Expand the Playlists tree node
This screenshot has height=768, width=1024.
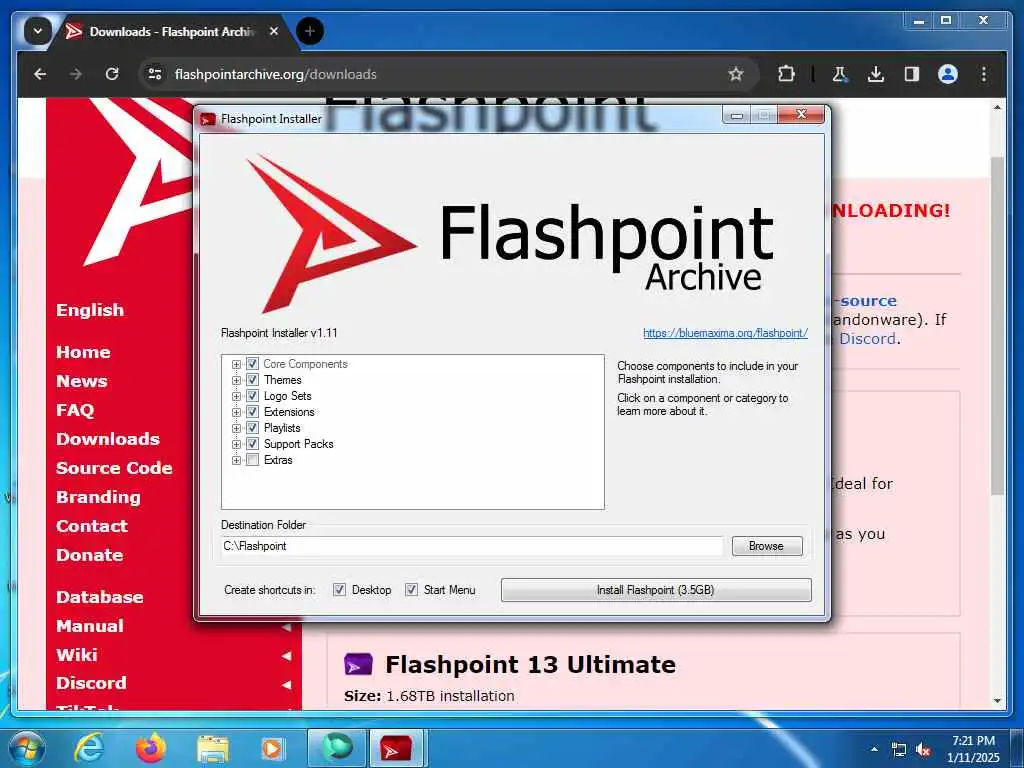pyautogui.click(x=236, y=428)
